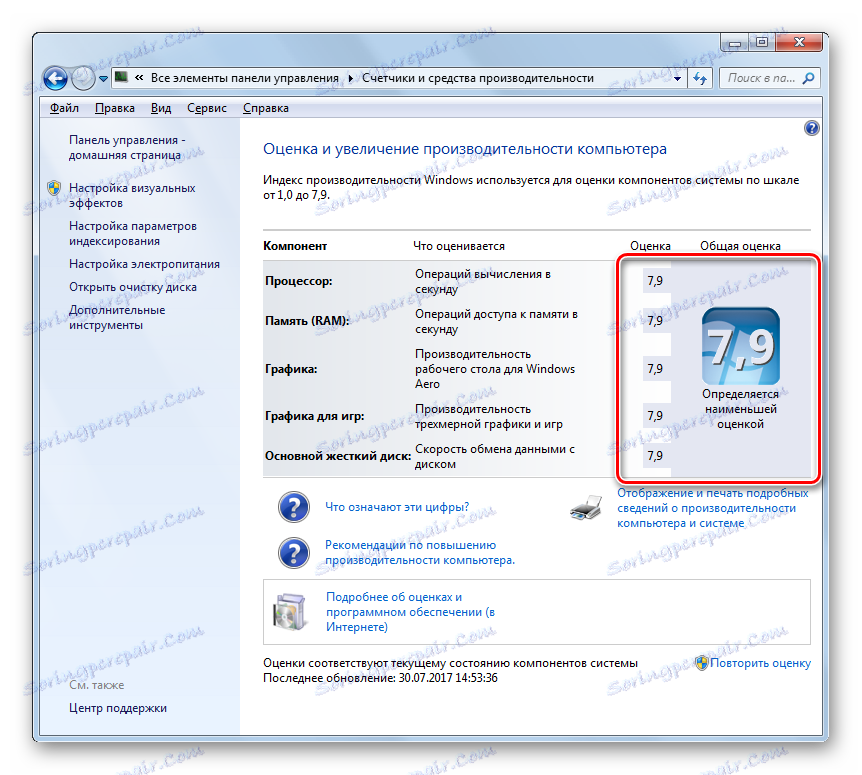Click 'Повторить оценку' link

tap(760, 663)
